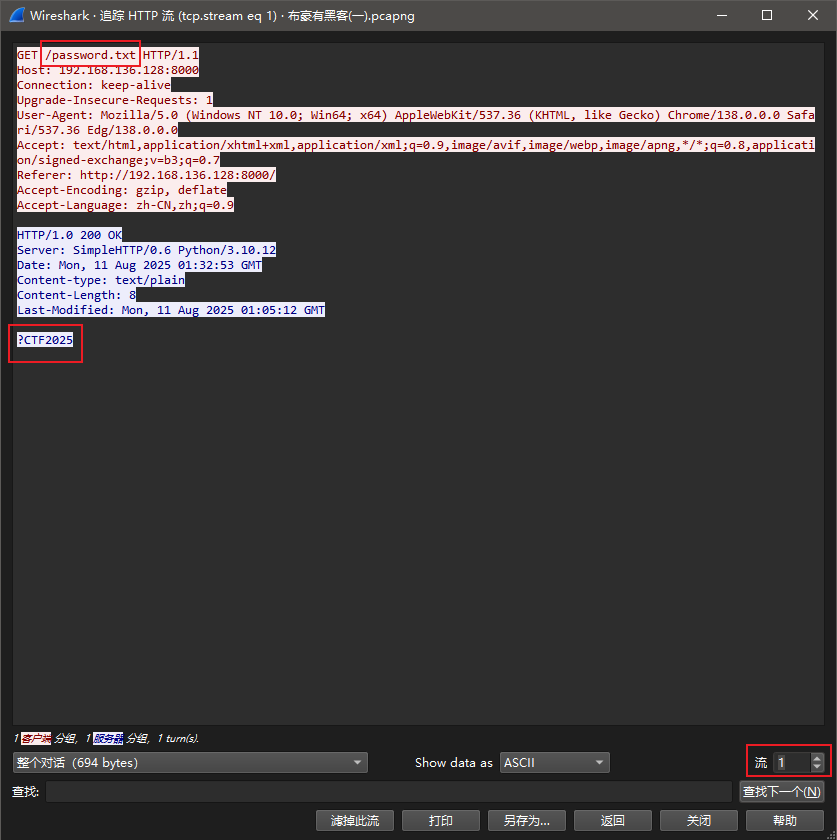This screenshot has width=837, height=840.
Task: Click the 查找下一个(N) find next button
Action: pos(781,791)
